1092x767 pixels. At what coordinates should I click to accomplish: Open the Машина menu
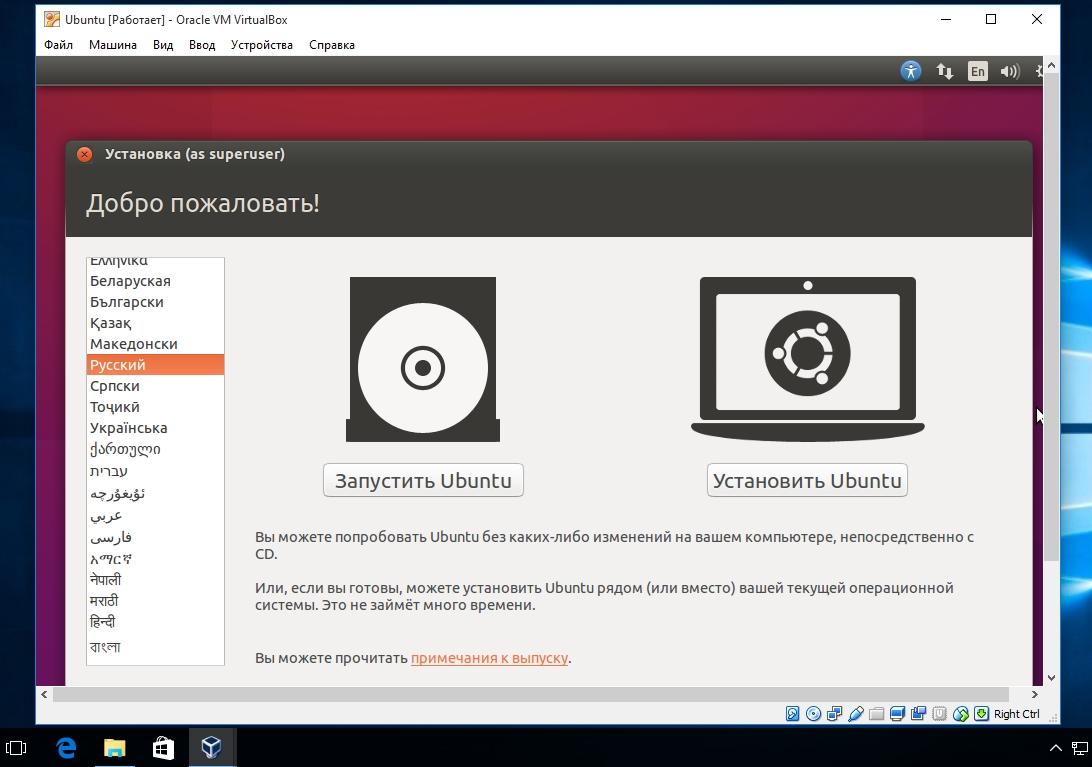[113, 45]
